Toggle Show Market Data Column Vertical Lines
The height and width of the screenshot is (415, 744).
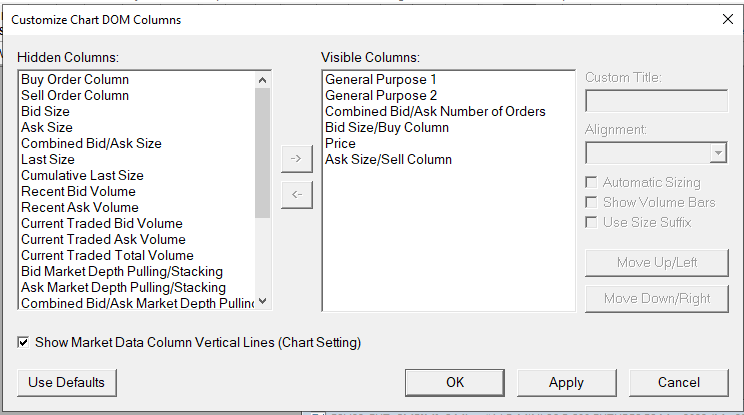pos(24,343)
